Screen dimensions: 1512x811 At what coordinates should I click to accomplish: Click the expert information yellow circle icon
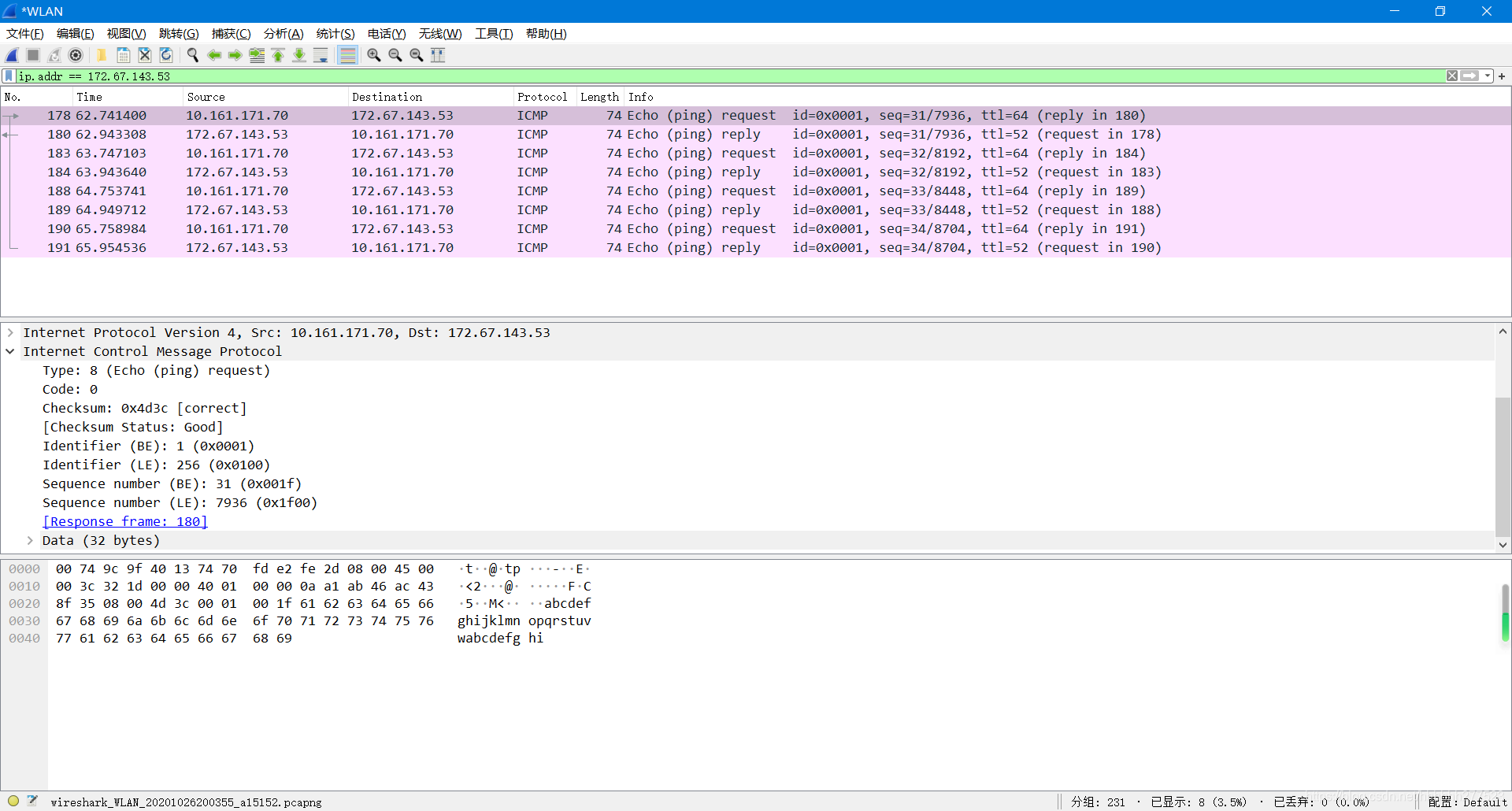(13, 802)
